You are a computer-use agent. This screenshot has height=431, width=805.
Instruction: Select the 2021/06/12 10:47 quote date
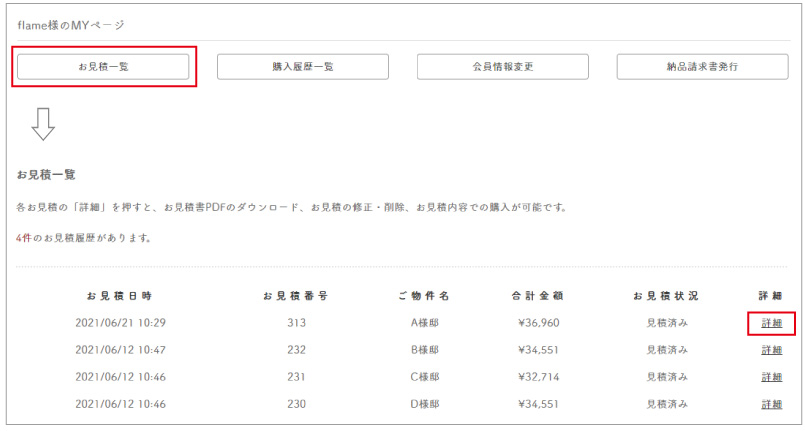point(120,350)
